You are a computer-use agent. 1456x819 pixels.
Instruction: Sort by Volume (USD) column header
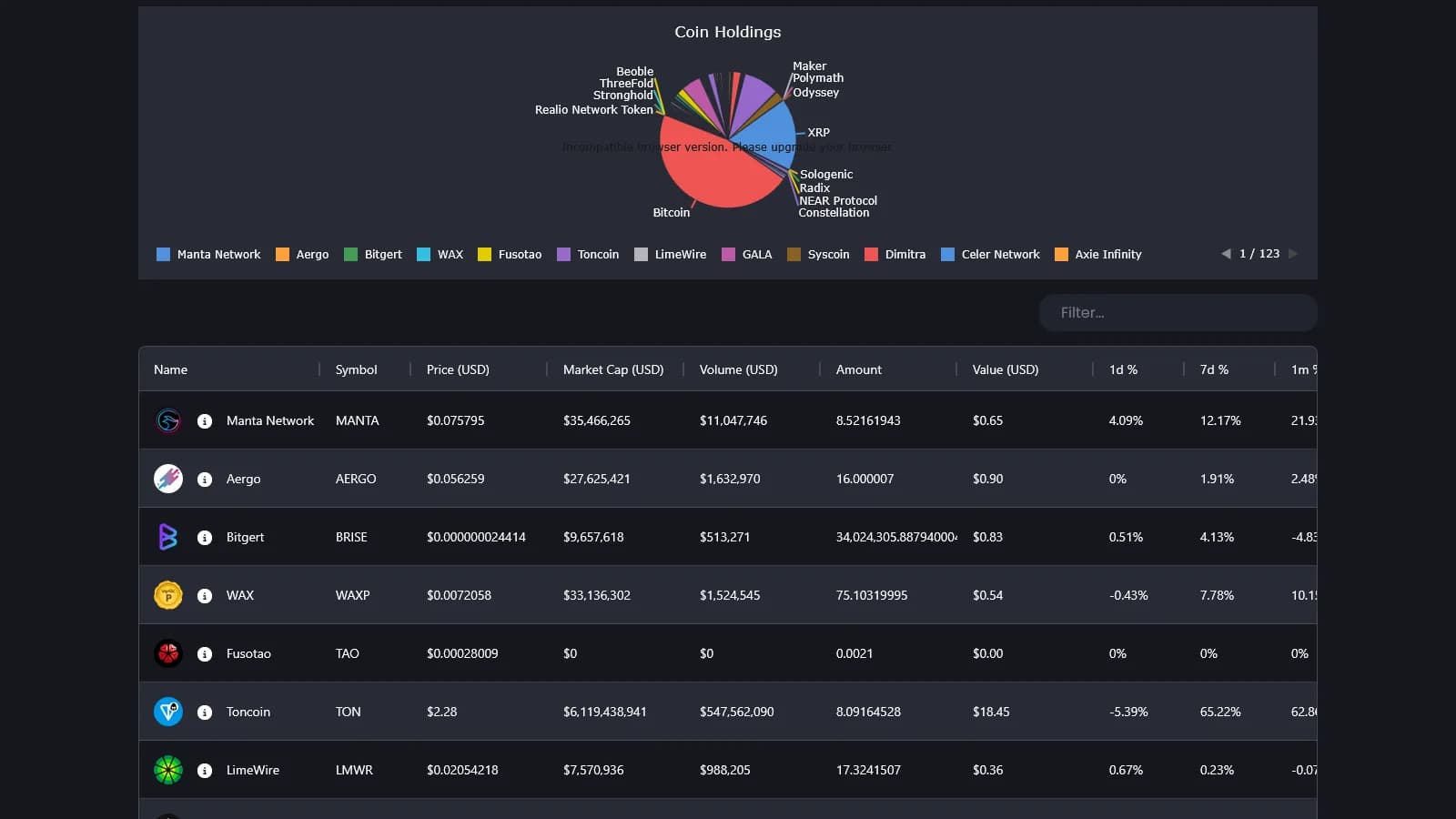[738, 369]
